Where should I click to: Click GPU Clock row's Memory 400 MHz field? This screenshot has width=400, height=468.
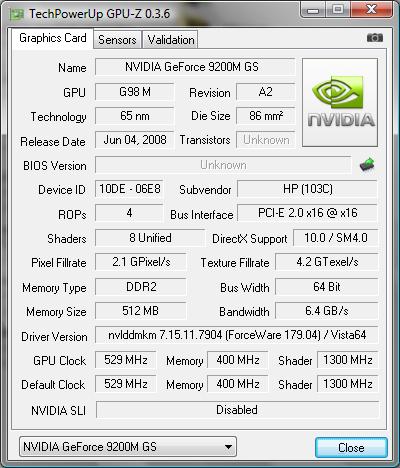point(238,360)
